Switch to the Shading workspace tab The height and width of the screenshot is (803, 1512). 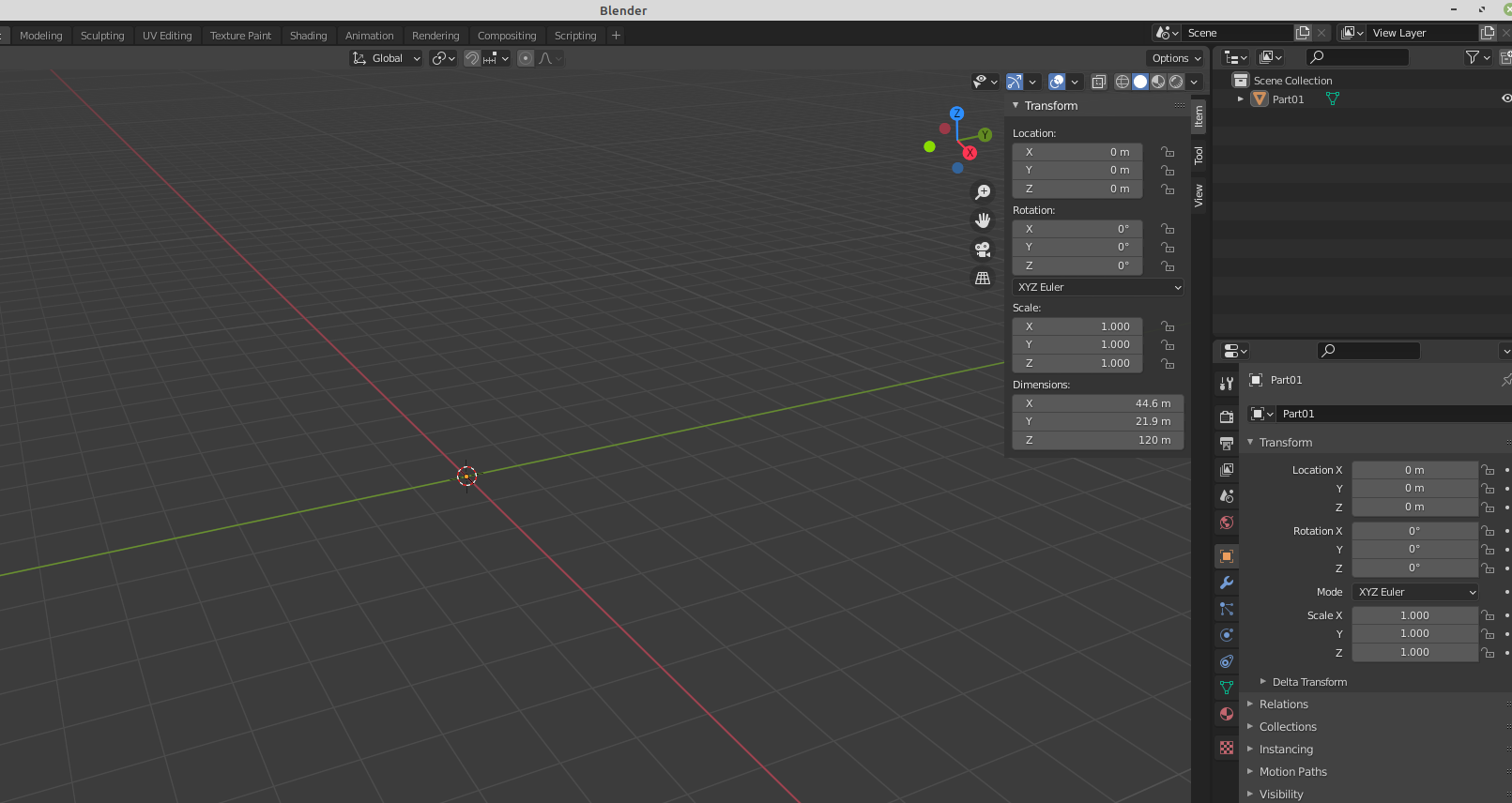(308, 36)
